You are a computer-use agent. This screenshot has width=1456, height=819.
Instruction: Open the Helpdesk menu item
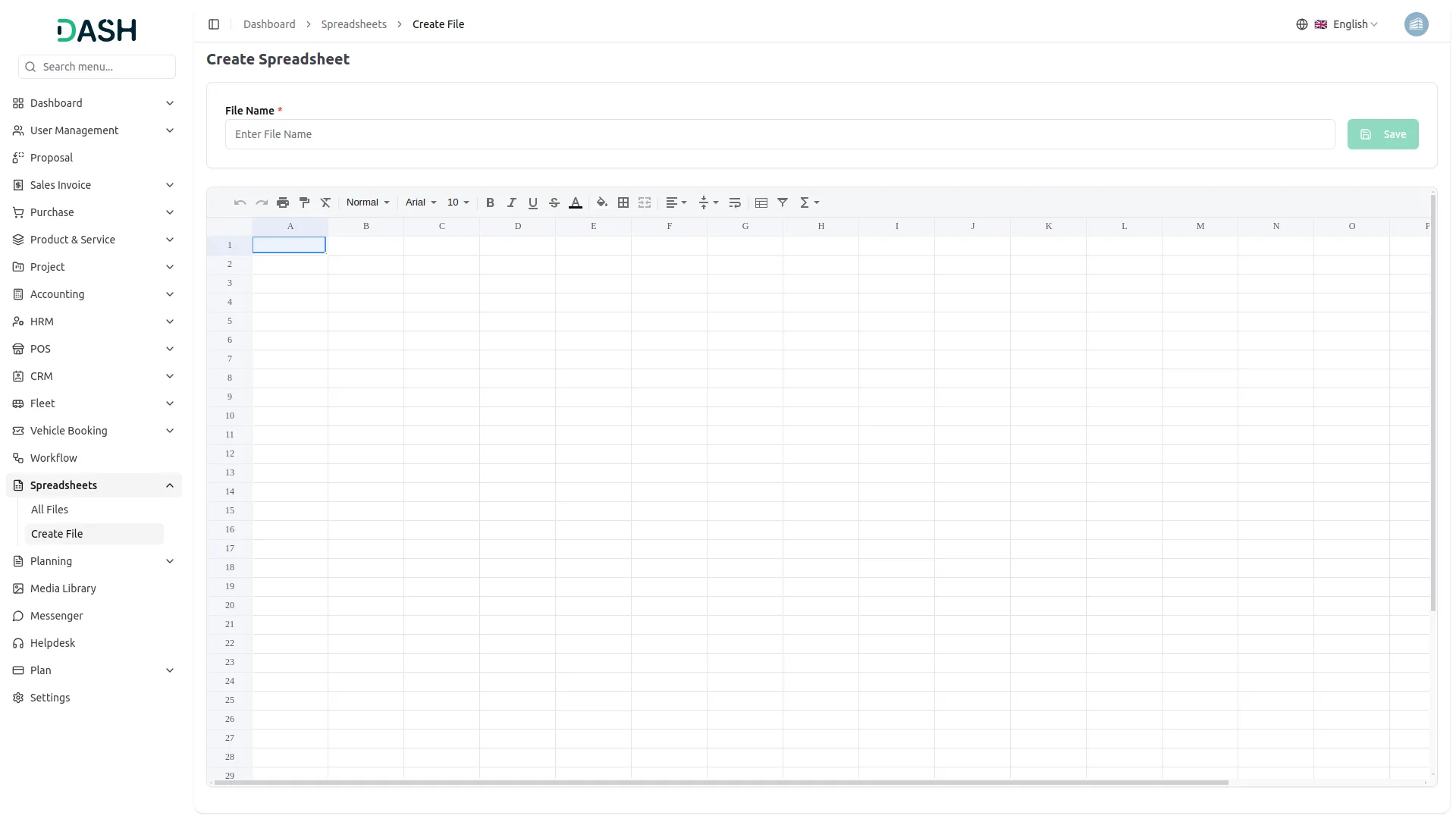94,643
